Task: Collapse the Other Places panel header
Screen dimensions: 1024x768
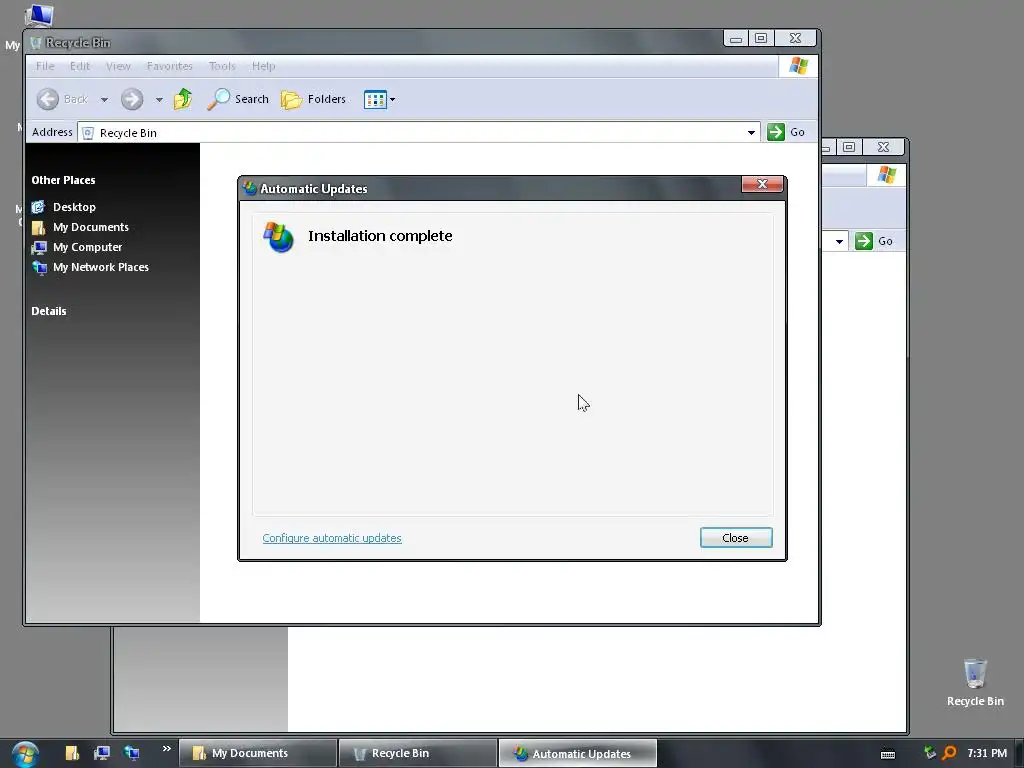Action: (x=63, y=180)
